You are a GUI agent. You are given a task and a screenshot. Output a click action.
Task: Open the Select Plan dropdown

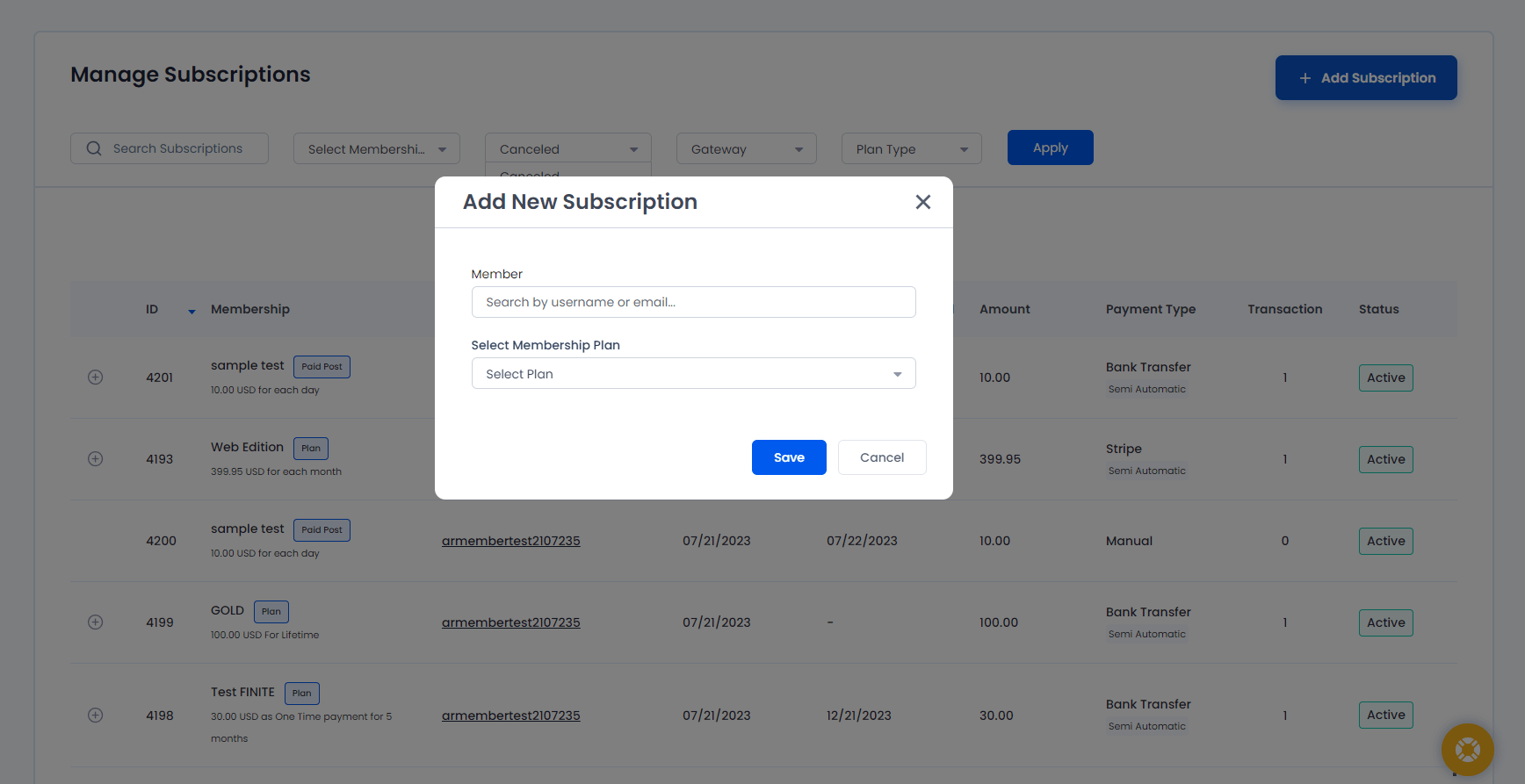coord(693,373)
